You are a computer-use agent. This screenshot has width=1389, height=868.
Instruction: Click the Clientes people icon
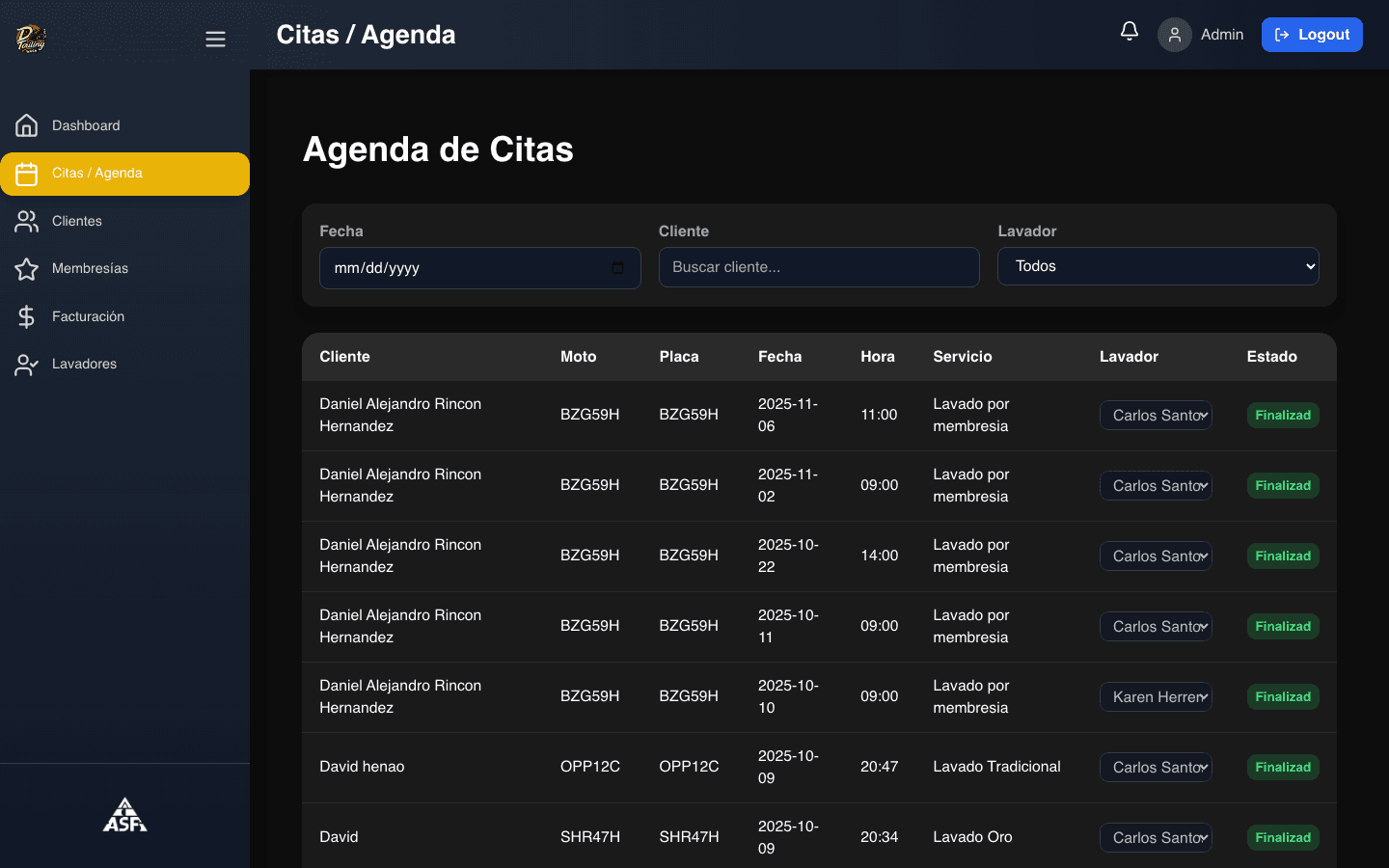click(27, 221)
